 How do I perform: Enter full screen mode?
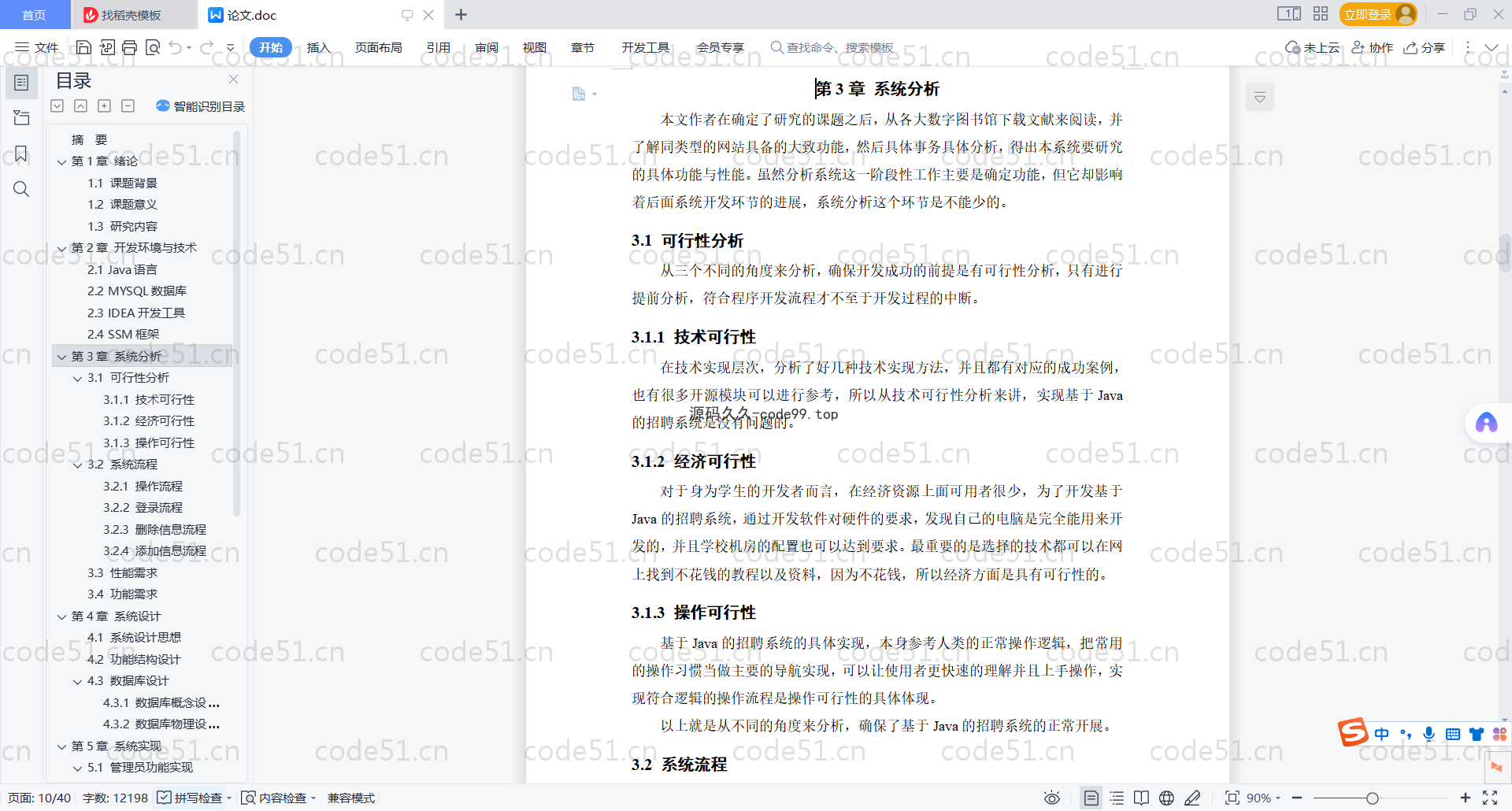1490,798
